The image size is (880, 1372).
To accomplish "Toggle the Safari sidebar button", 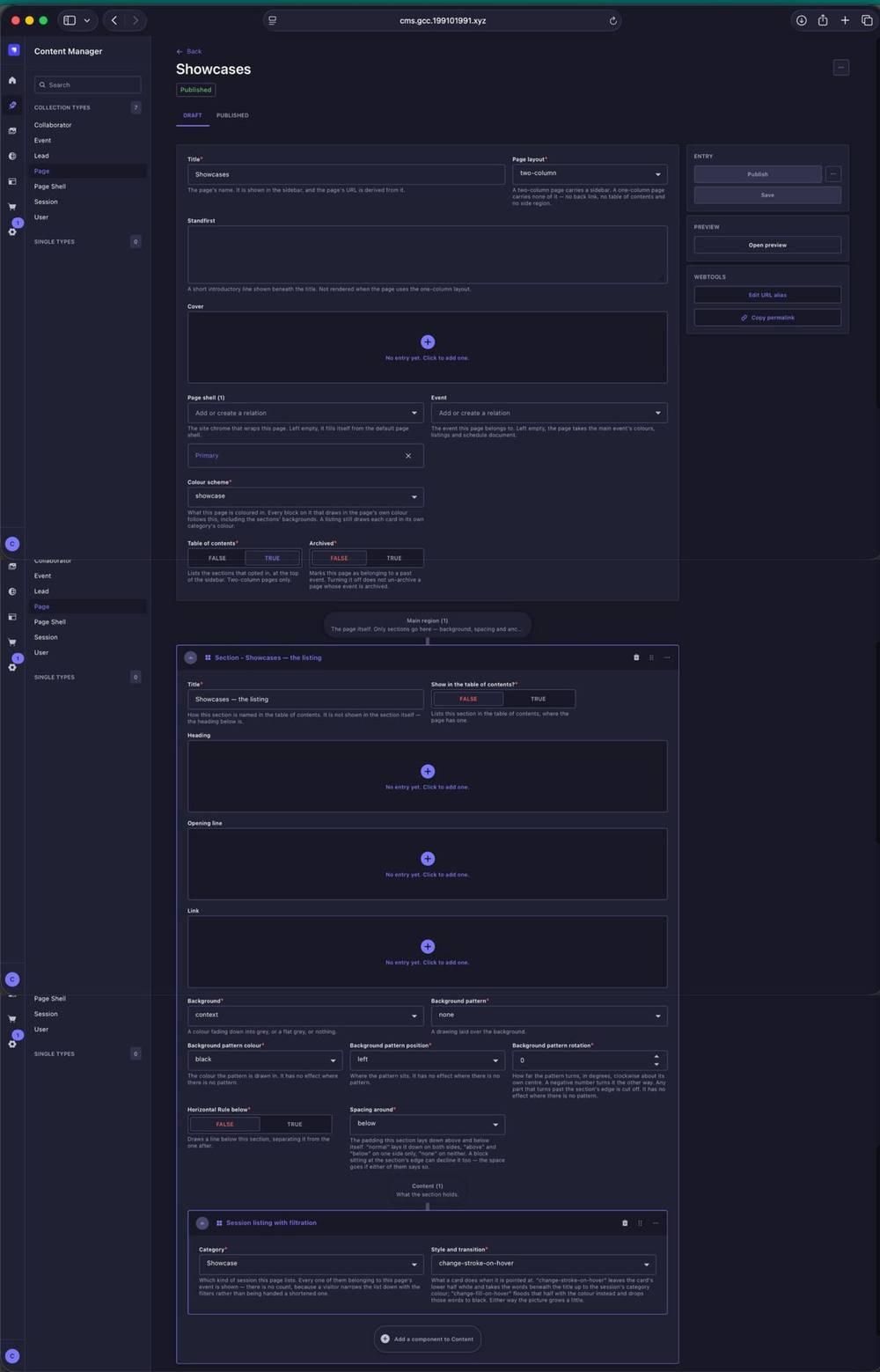I will 70,20.
